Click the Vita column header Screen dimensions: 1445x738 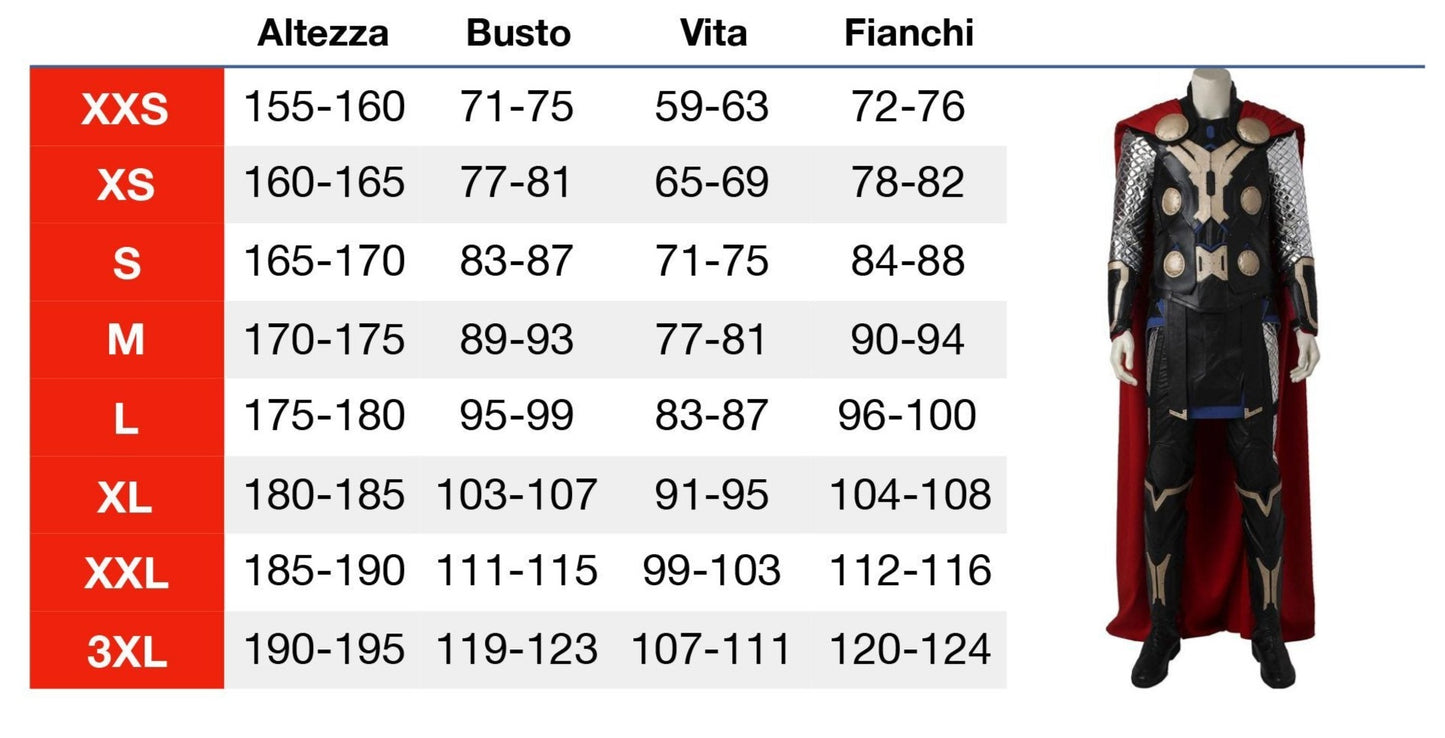tap(712, 33)
